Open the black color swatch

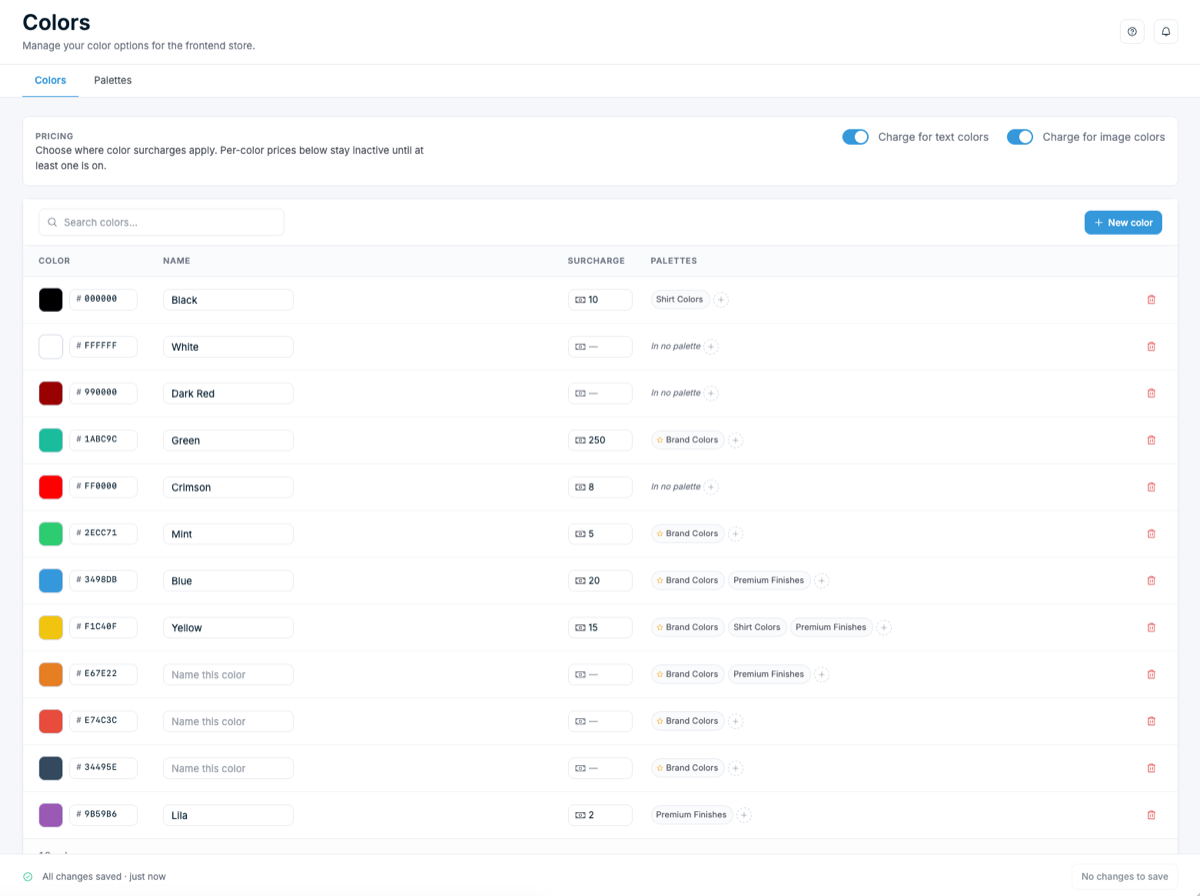pos(51,299)
